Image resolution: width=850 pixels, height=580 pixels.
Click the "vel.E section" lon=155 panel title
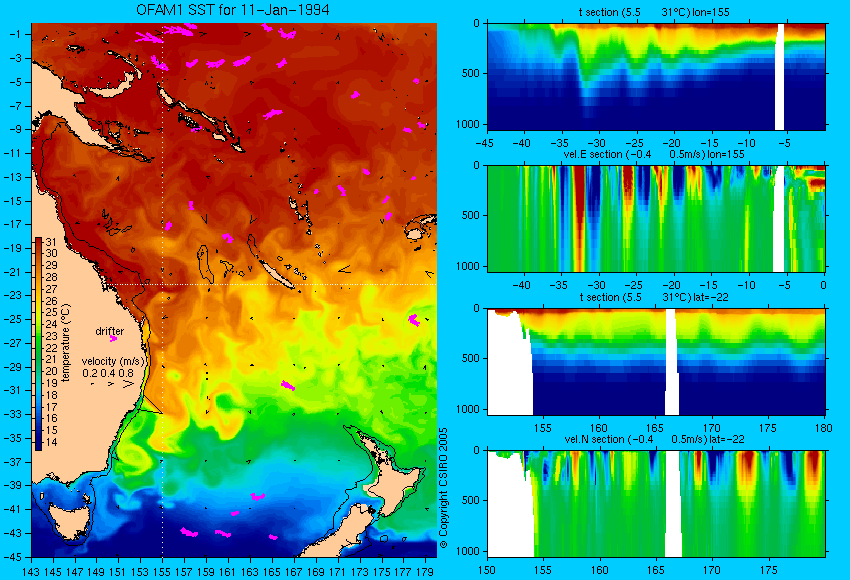654,154
